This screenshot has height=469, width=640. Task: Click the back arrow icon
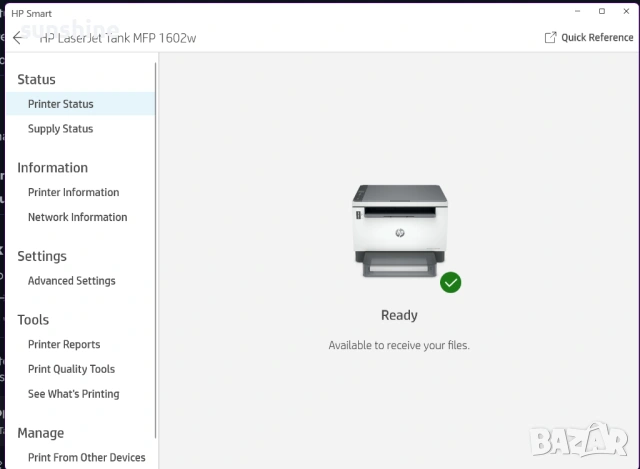click(x=17, y=38)
